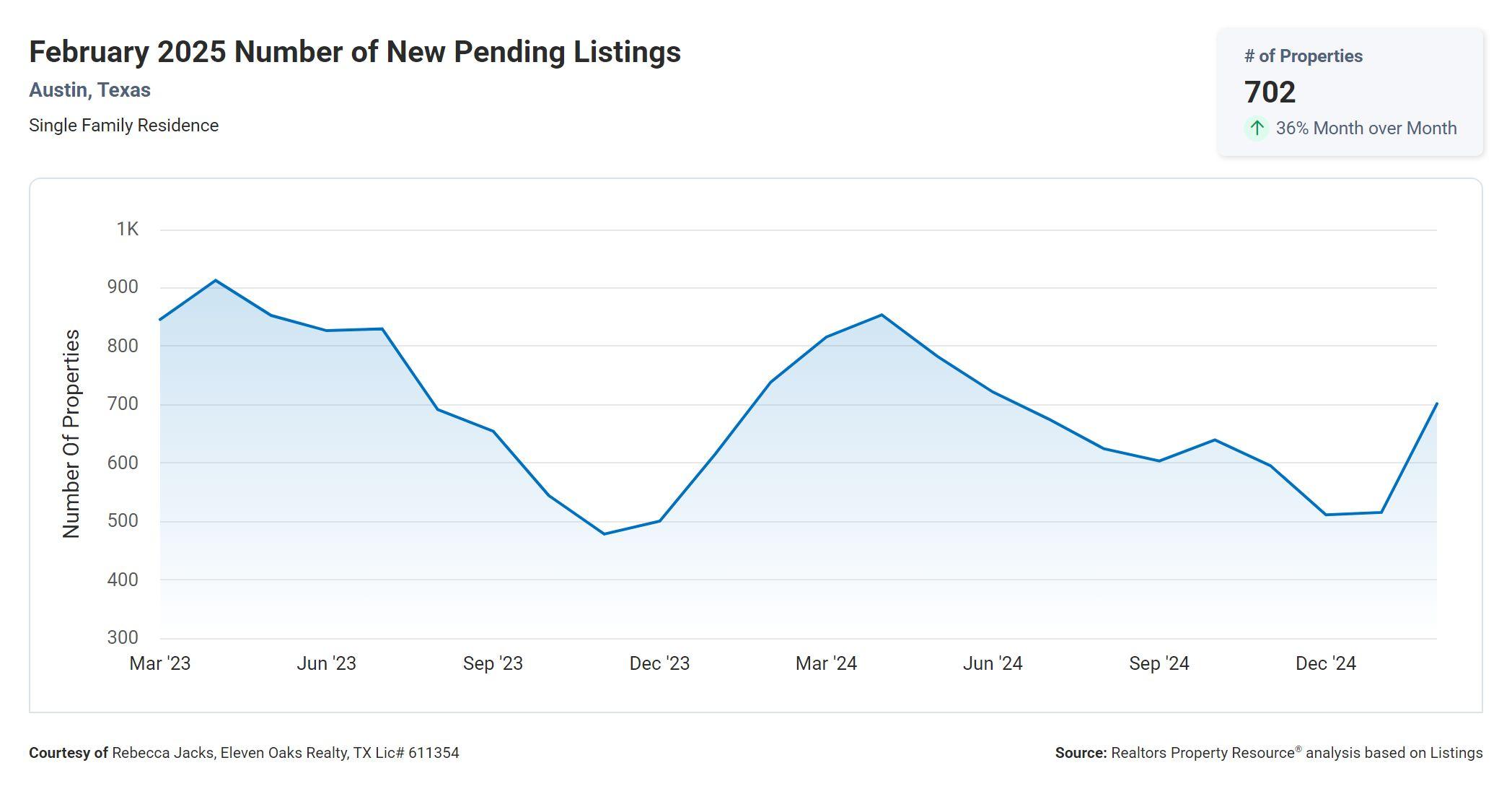Viewport: 1512px width, 794px height.
Task: Click the 'Dec '23' x-axis label
Action: (659, 663)
